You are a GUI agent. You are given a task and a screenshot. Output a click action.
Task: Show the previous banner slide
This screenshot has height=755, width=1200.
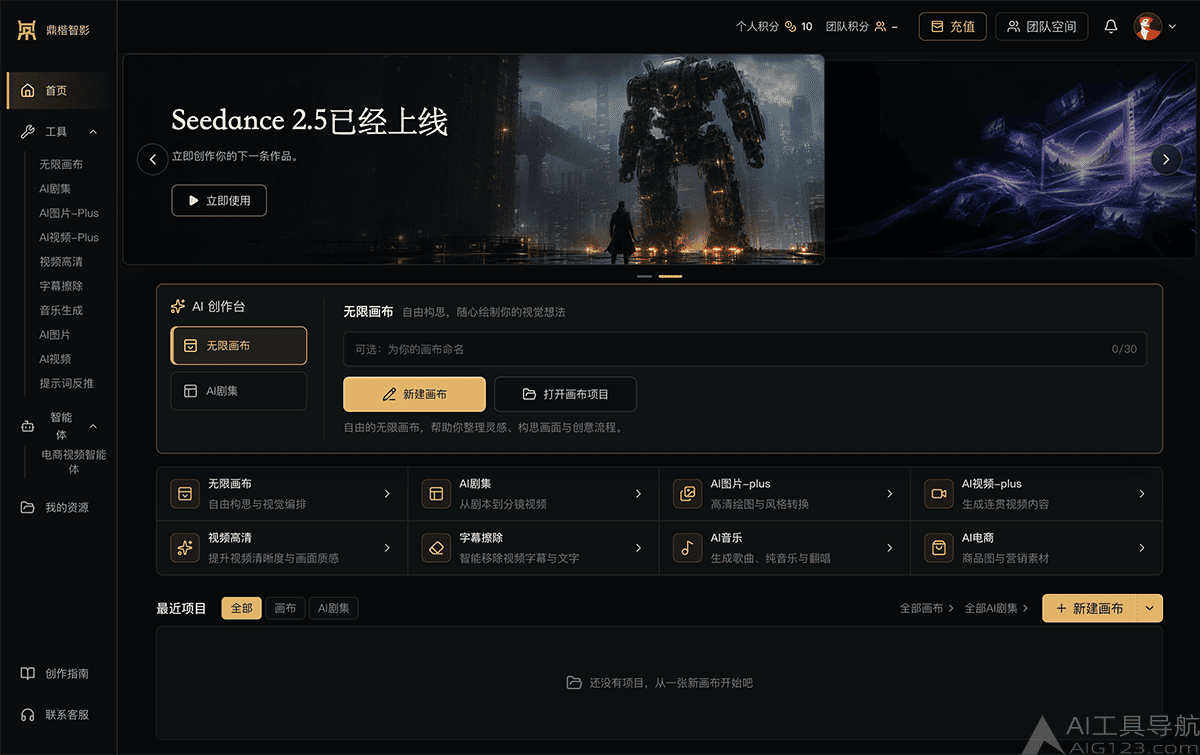[x=152, y=159]
